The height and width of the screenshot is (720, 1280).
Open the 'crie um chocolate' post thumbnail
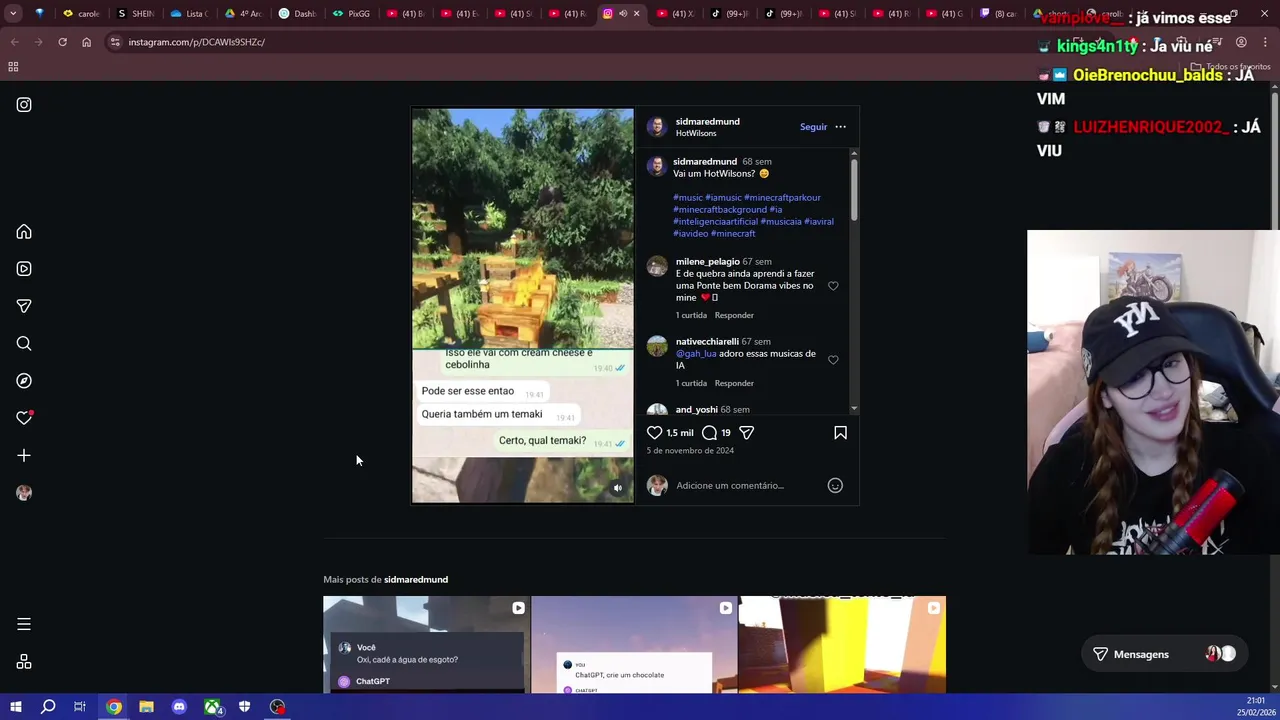[x=634, y=644]
